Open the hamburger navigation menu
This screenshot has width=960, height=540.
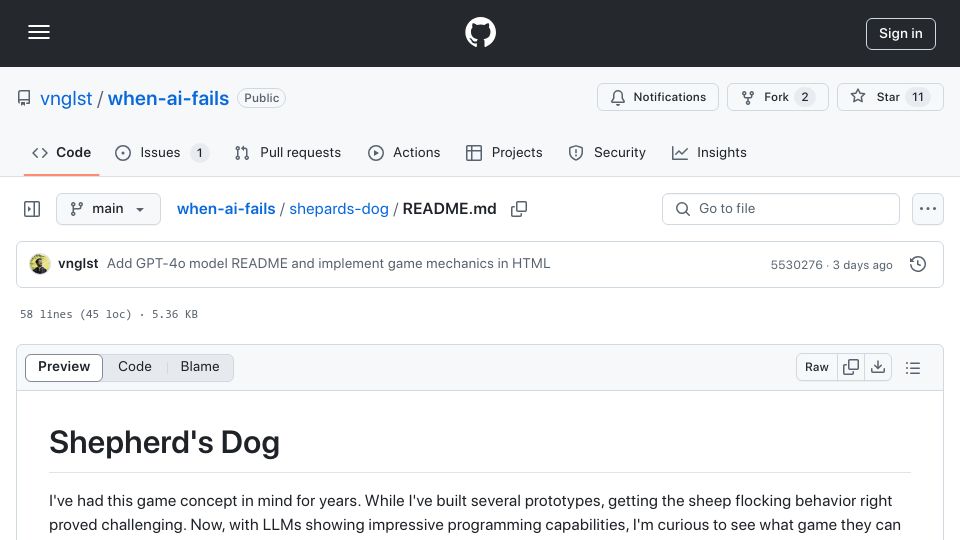point(39,32)
